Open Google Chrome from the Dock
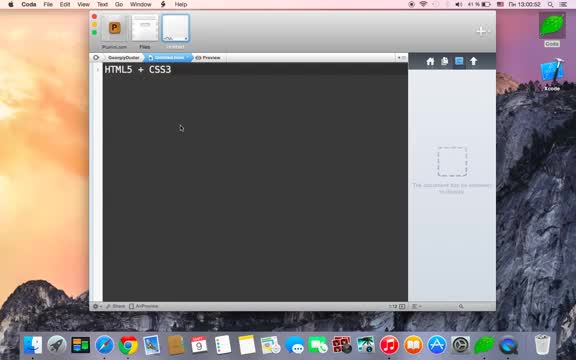This screenshot has height=360, width=576. click(x=128, y=345)
